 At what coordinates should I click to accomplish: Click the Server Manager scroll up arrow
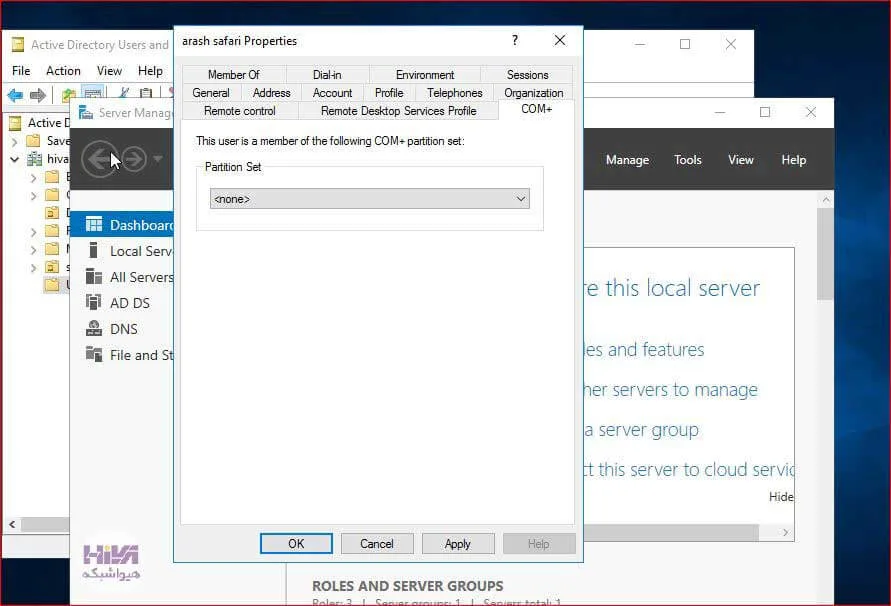826,200
